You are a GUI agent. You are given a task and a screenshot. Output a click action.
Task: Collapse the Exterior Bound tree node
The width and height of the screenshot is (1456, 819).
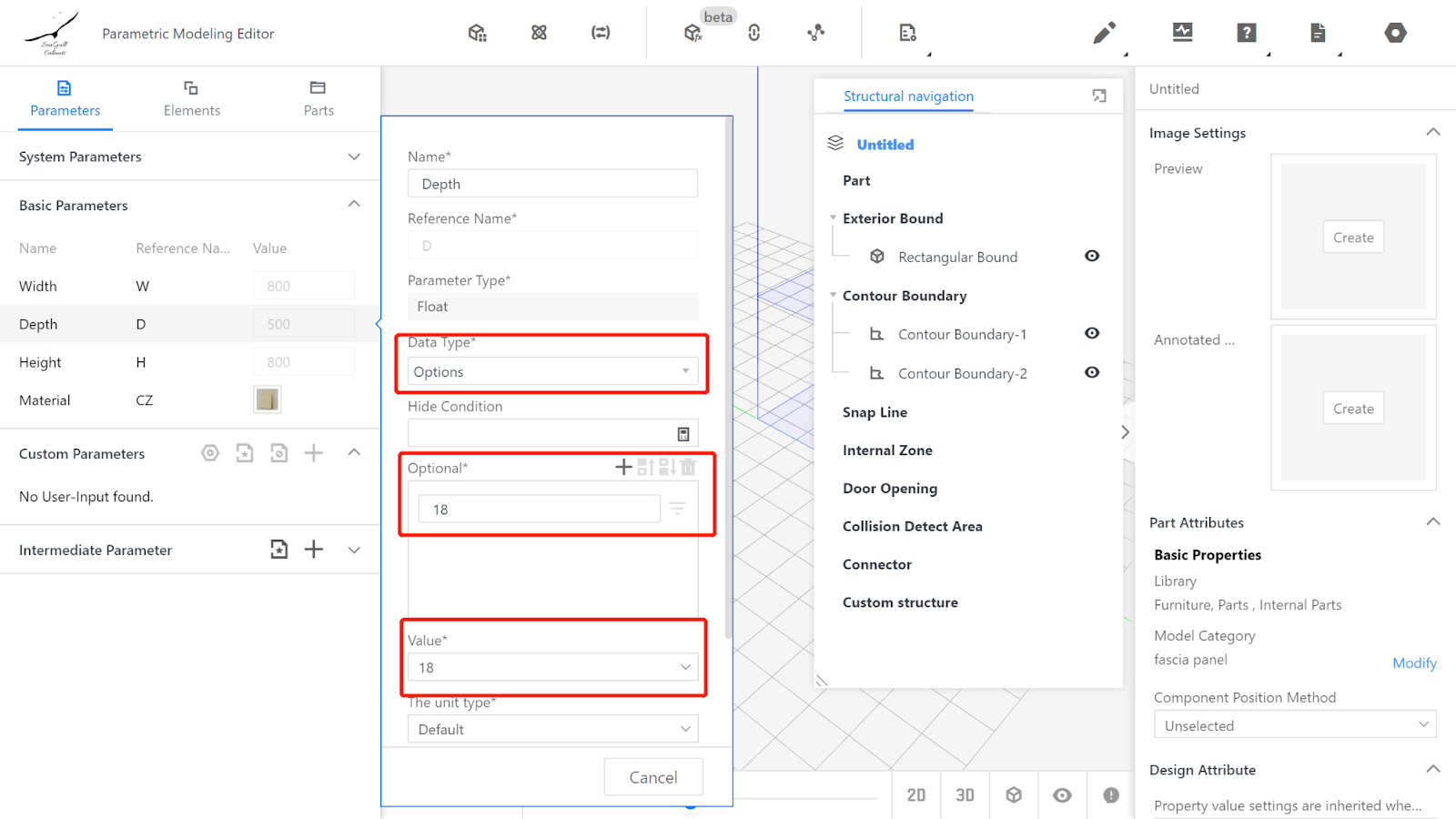click(833, 218)
